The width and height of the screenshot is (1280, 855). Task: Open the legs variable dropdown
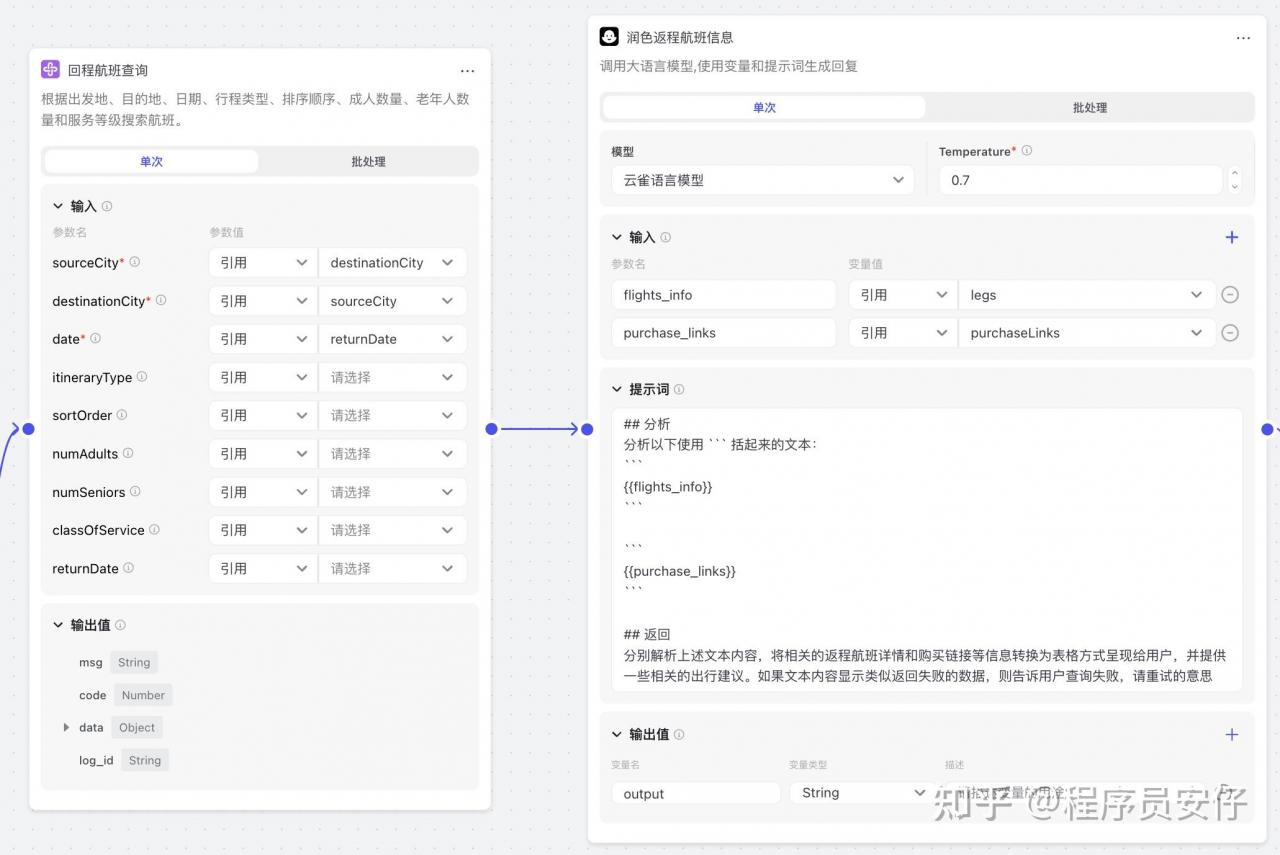pos(1087,295)
